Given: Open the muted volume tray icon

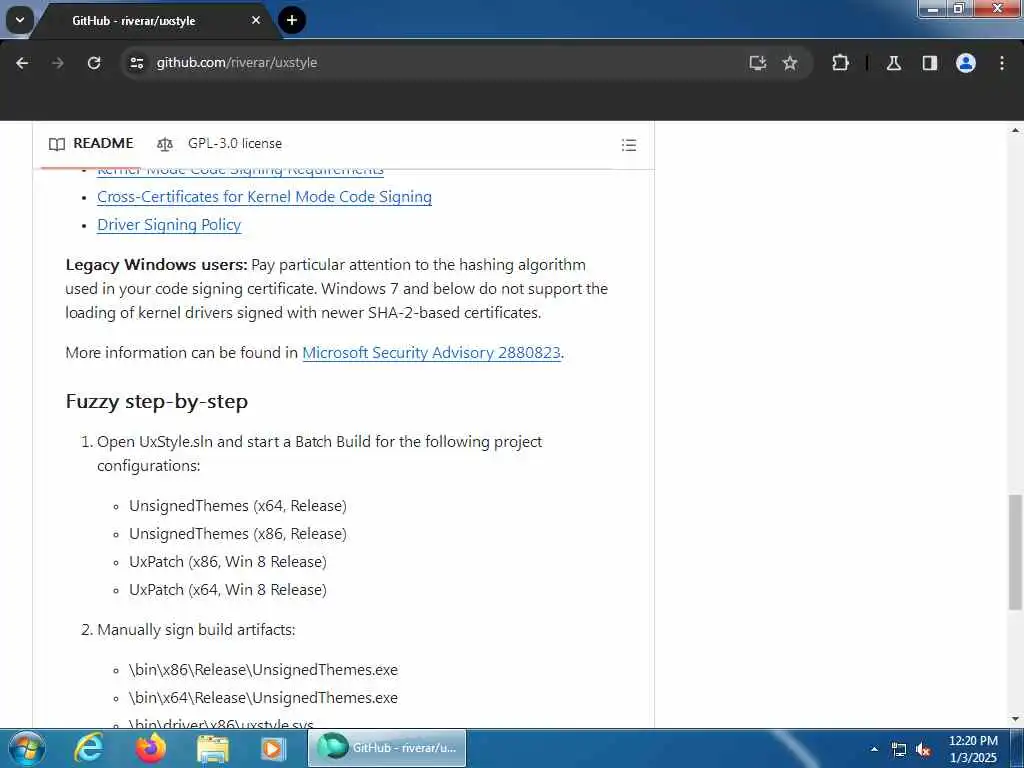Looking at the screenshot, I should click(x=923, y=750).
